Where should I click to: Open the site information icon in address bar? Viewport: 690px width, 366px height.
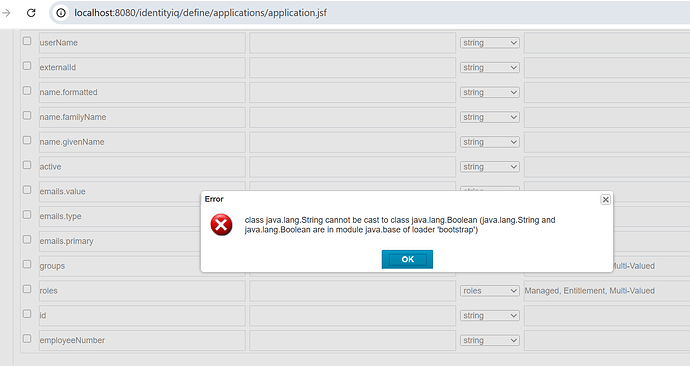click(x=61, y=13)
